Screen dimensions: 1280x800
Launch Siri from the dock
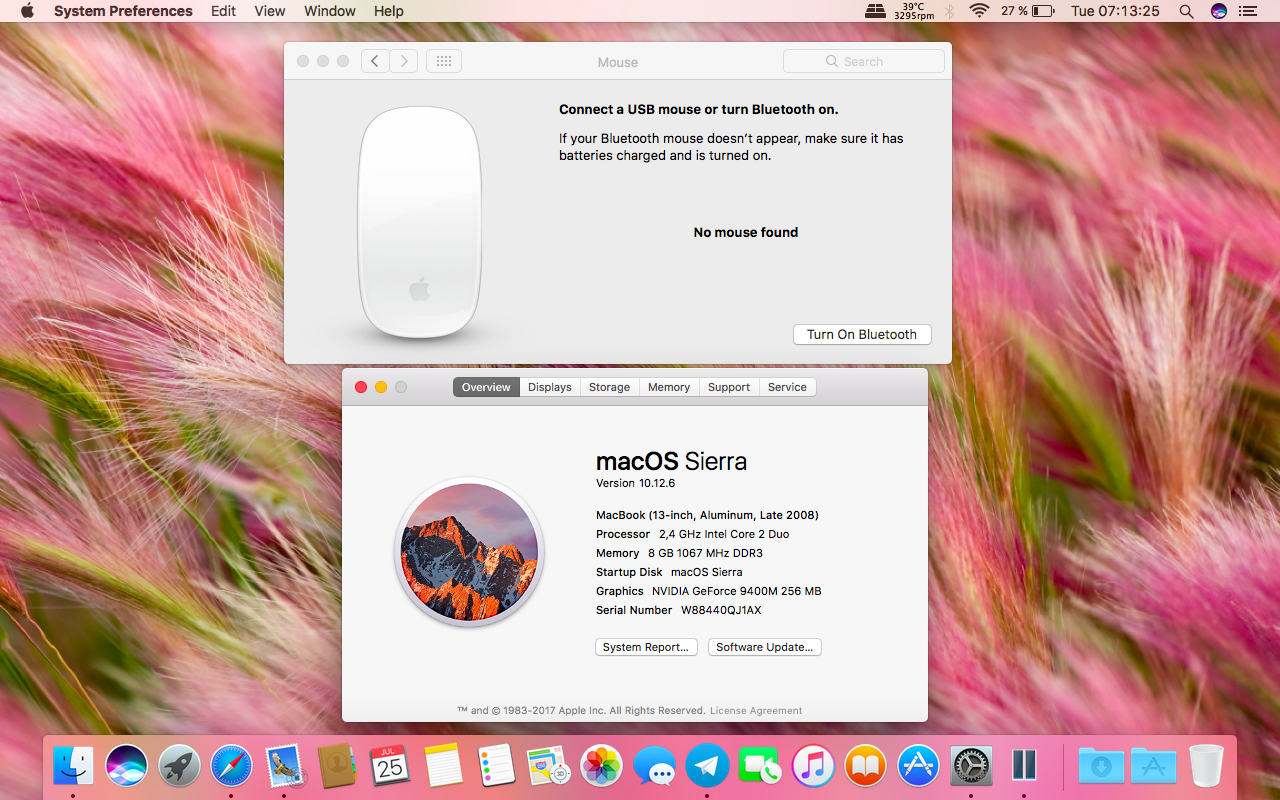127,767
